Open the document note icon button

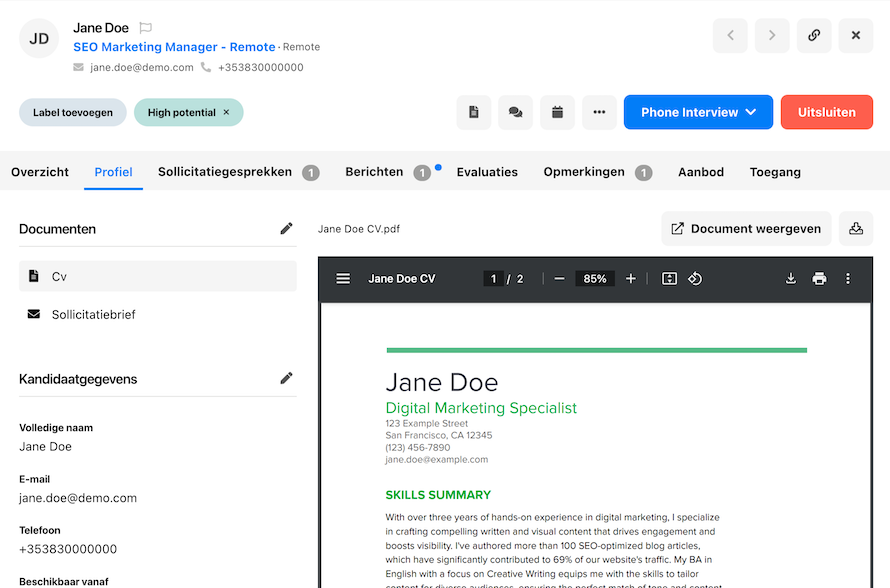[x=473, y=112]
